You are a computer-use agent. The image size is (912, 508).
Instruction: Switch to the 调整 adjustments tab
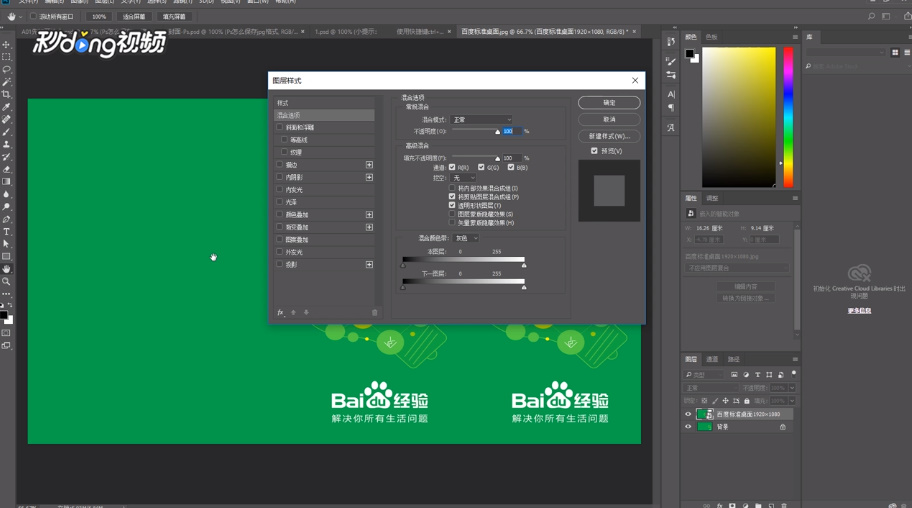pyautogui.click(x=712, y=198)
